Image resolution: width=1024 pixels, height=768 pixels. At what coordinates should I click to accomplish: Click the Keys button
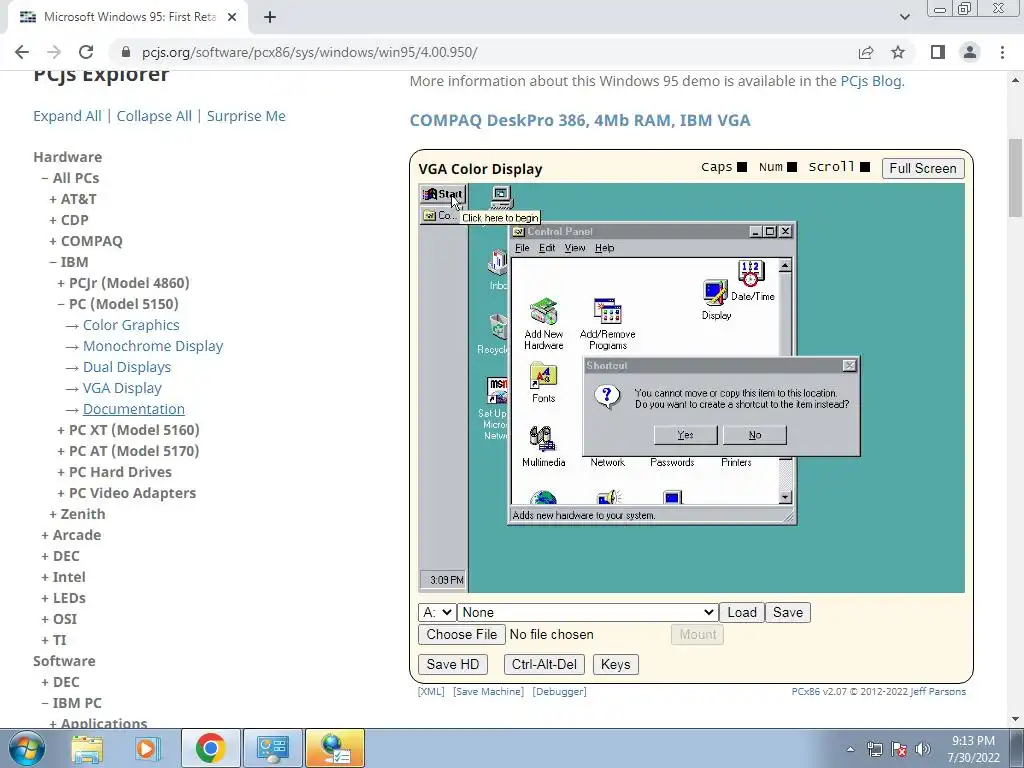(615, 665)
